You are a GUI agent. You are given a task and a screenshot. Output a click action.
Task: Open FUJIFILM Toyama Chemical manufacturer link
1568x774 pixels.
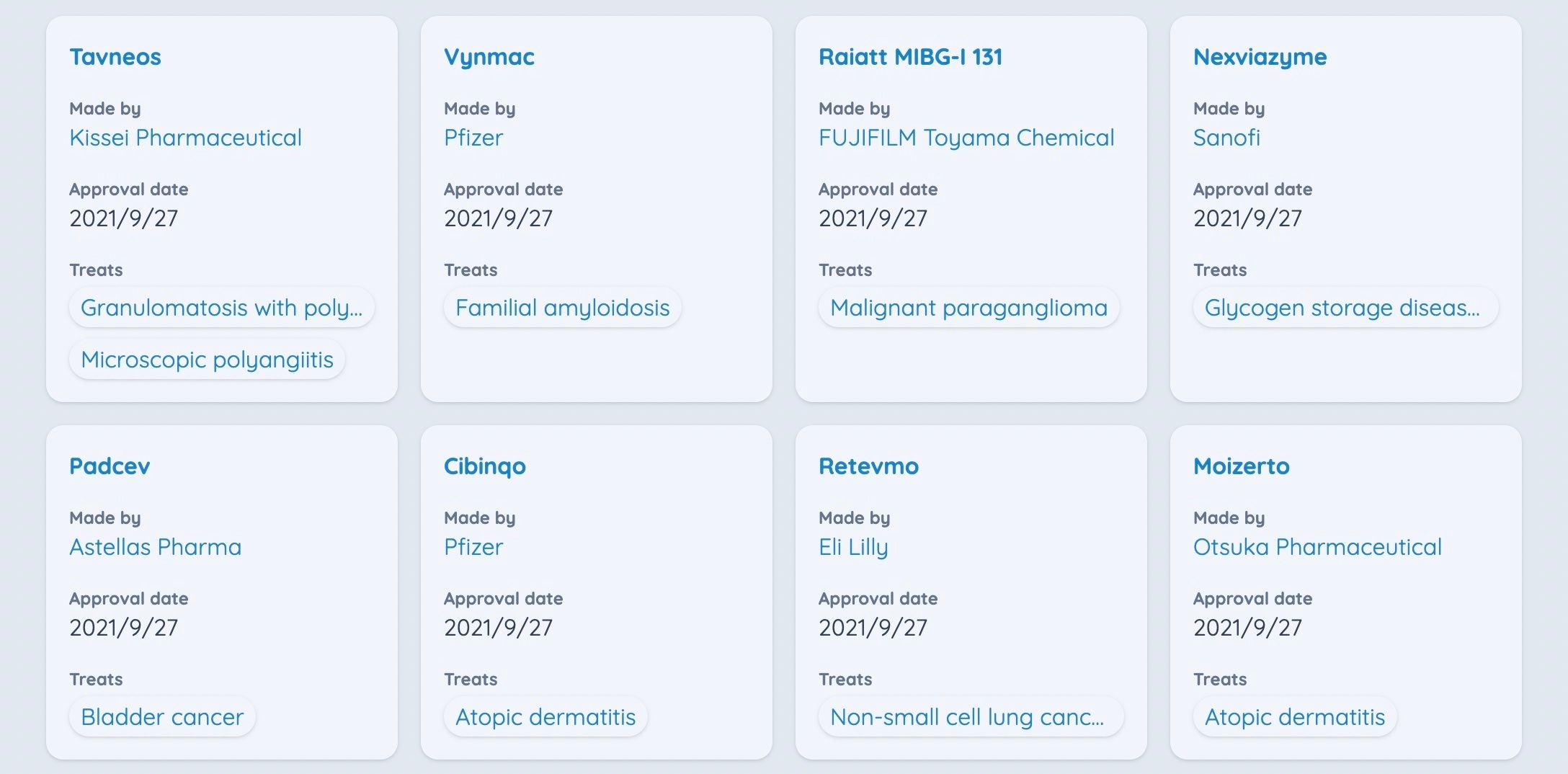coord(966,138)
